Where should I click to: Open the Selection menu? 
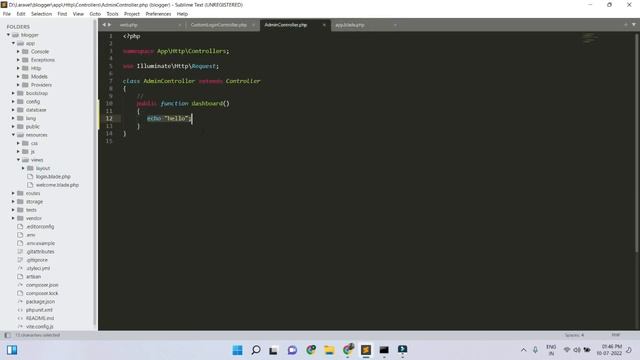42,14
